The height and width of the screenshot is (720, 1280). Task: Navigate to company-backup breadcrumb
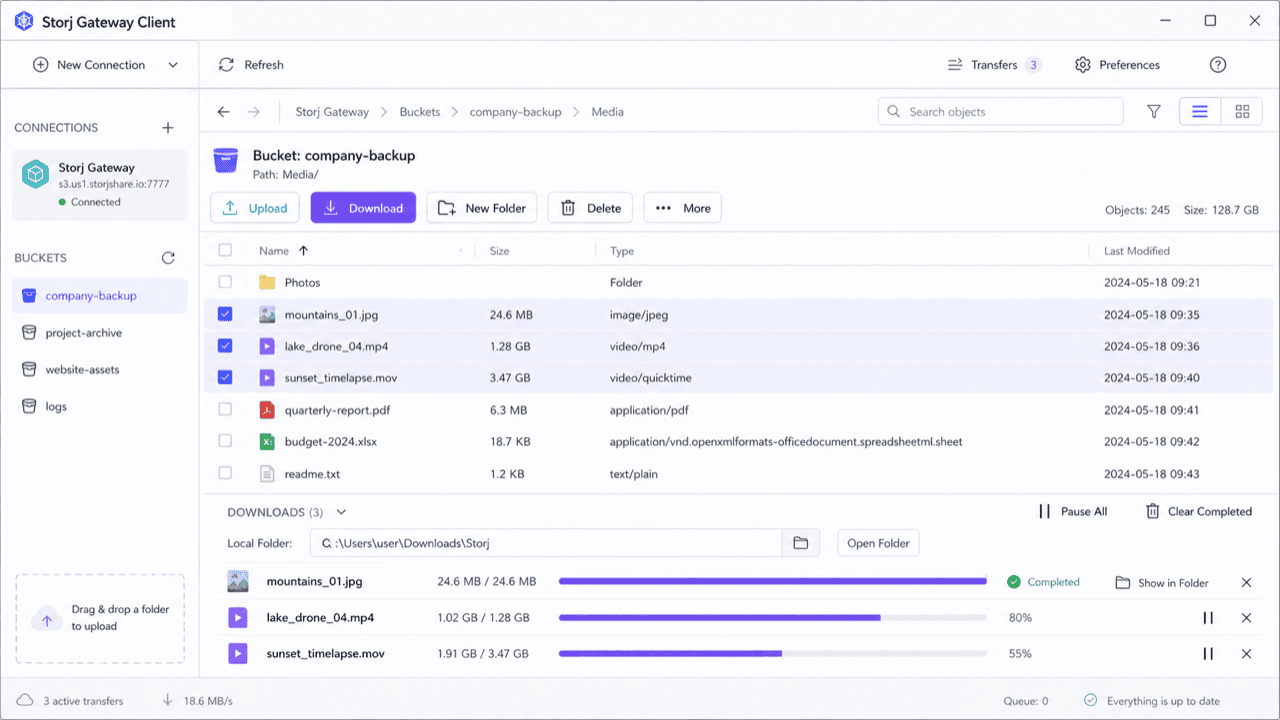coord(516,112)
